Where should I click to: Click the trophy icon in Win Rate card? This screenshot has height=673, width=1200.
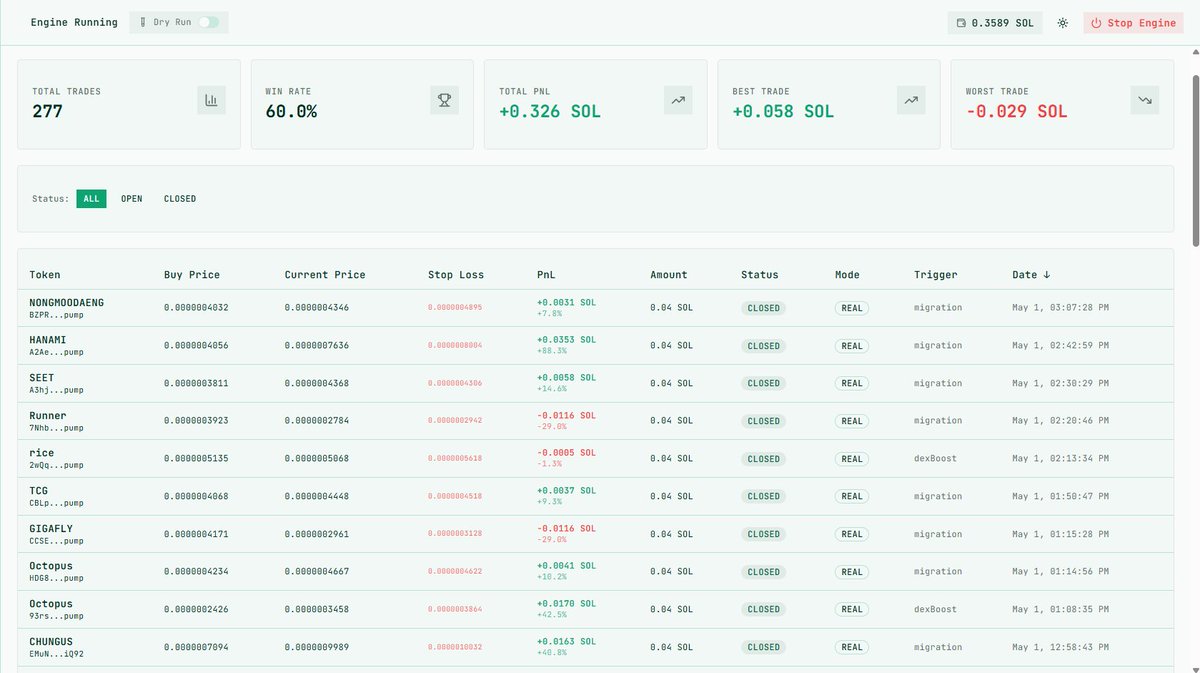(445, 100)
